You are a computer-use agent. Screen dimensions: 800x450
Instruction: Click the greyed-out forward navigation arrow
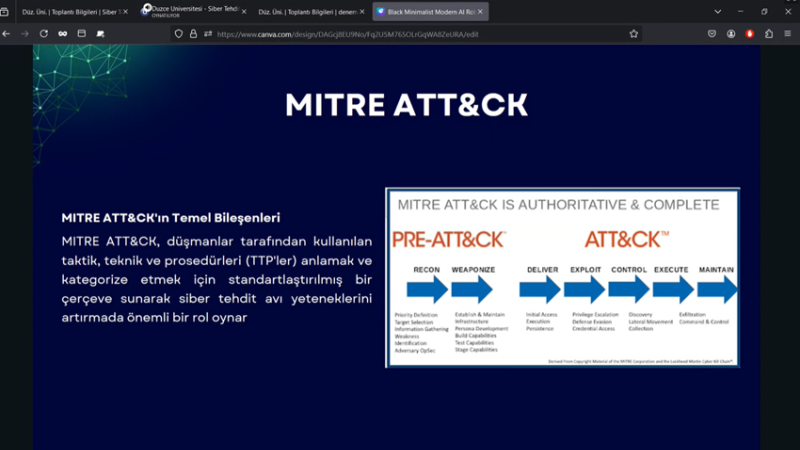click(24, 34)
